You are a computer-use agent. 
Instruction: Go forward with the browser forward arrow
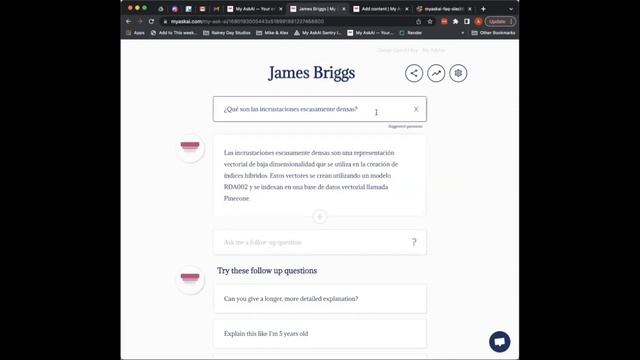[x=140, y=21]
